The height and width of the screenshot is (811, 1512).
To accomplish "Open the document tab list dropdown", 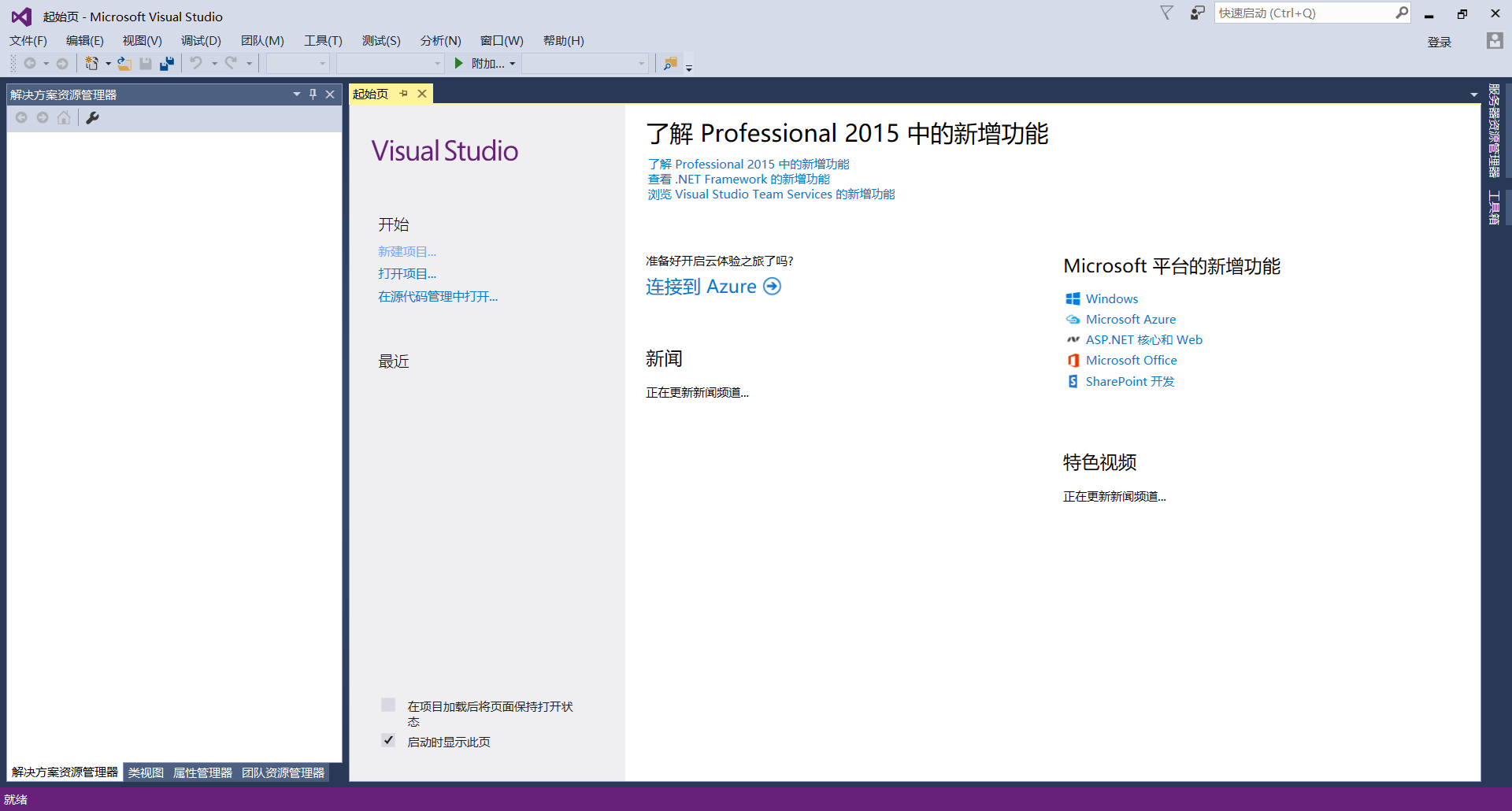I will (1473, 94).
